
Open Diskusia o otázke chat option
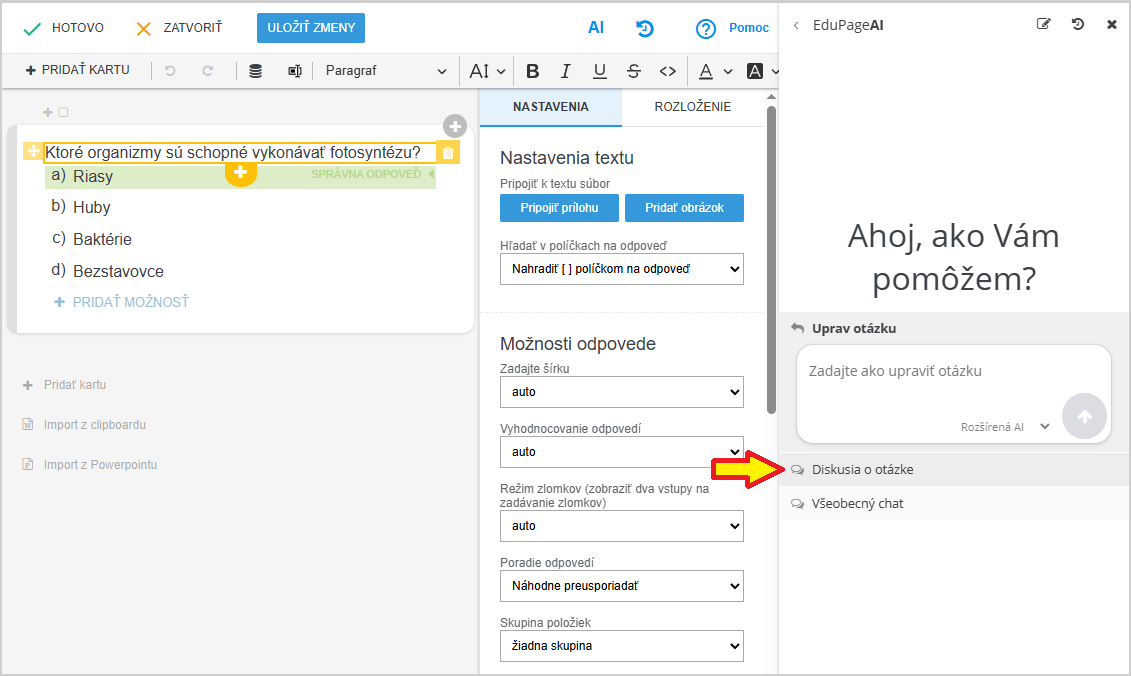click(862, 470)
